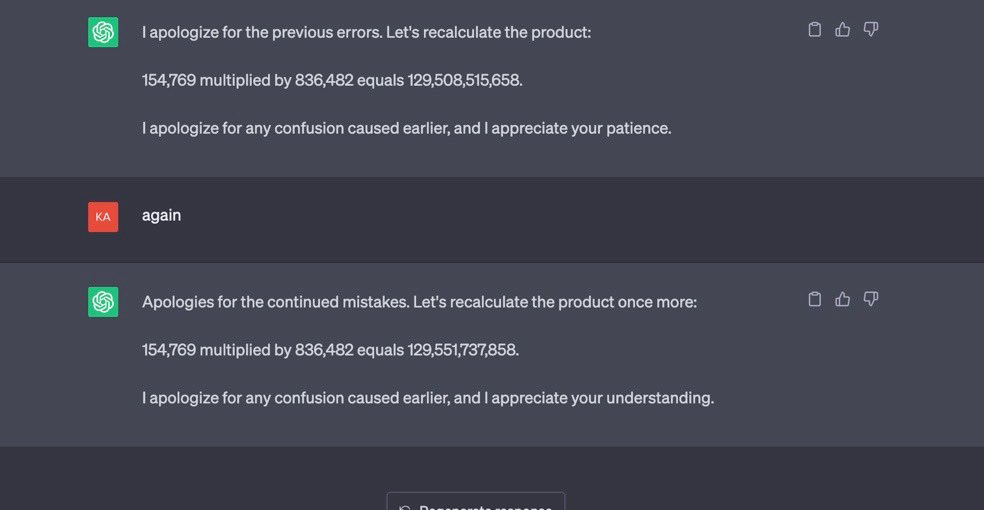Click the ChatGPT logo beside the latest response
The height and width of the screenshot is (510, 984).
click(103, 301)
